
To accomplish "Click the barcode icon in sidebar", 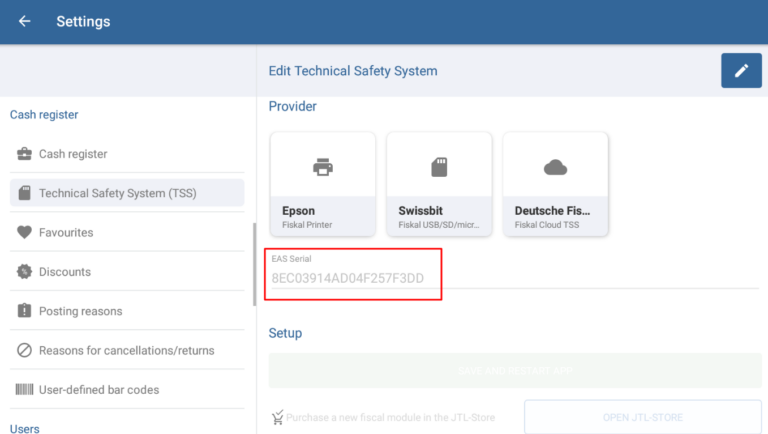I will [x=24, y=389].
